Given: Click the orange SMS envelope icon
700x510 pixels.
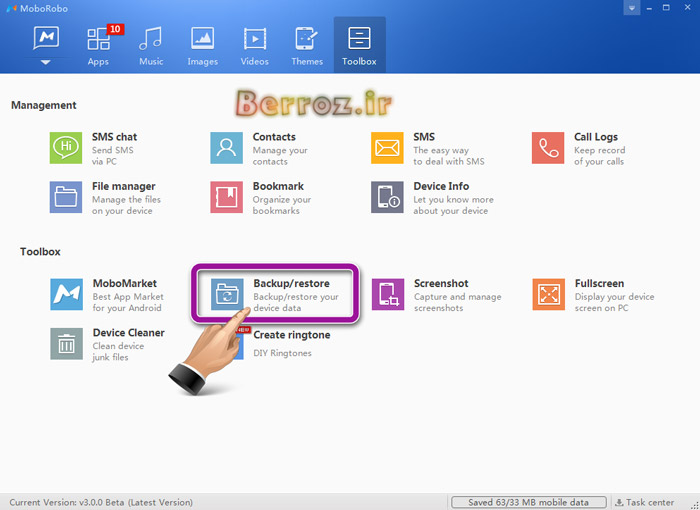Looking at the screenshot, I should [387, 148].
